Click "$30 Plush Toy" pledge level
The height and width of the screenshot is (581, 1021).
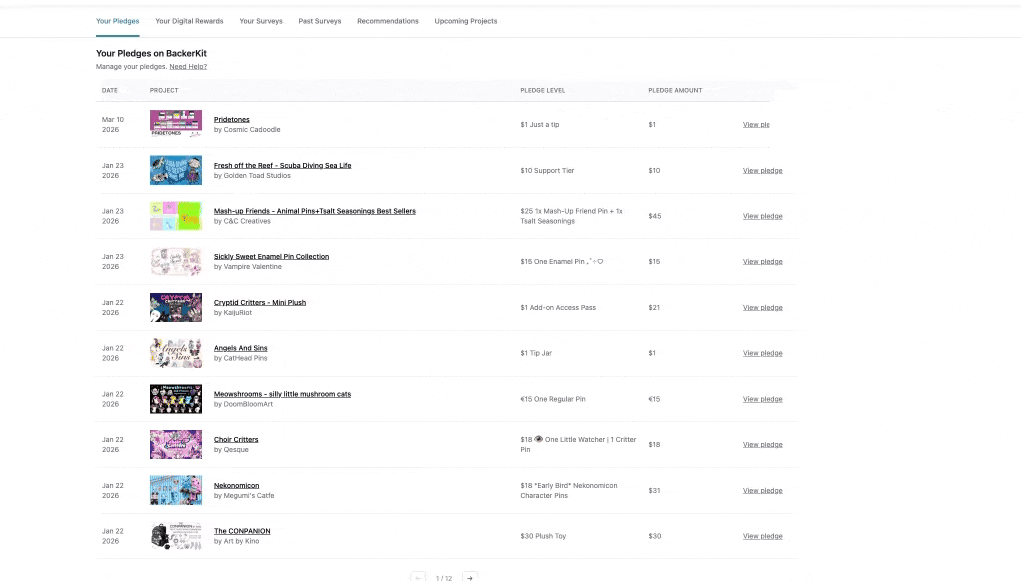point(543,536)
